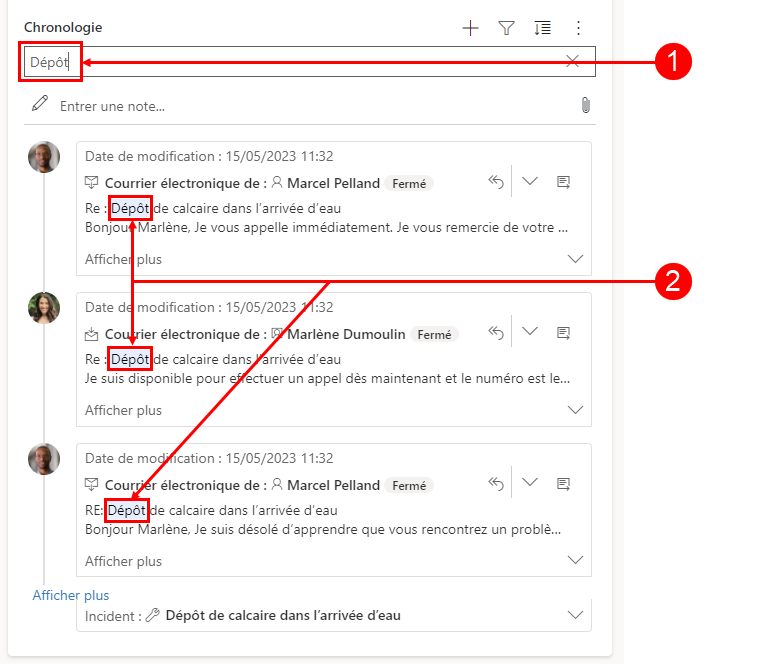Viewport: 769px width, 664px height.
Task: Open action chevron on RE: Dépôt email
Action: tap(530, 483)
